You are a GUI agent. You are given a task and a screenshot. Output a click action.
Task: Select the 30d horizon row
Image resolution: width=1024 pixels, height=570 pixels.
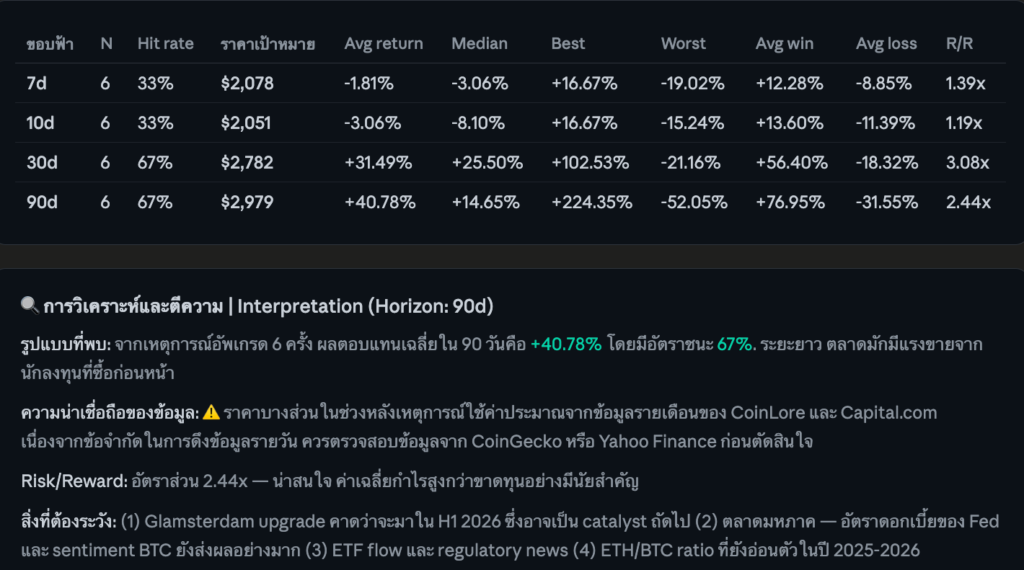[x=510, y=163]
